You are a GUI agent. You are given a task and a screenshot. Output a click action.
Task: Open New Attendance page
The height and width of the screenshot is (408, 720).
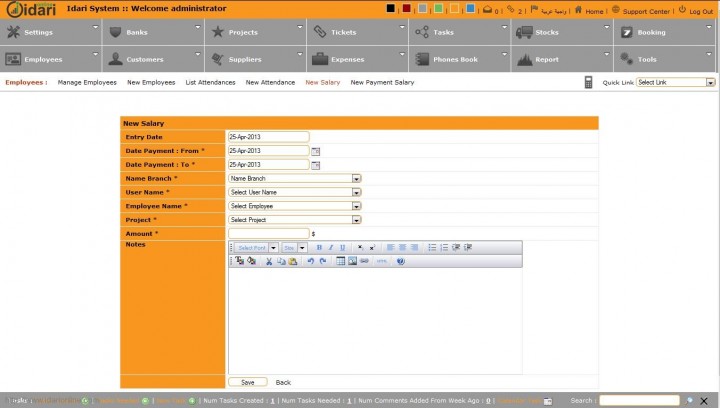click(x=270, y=83)
